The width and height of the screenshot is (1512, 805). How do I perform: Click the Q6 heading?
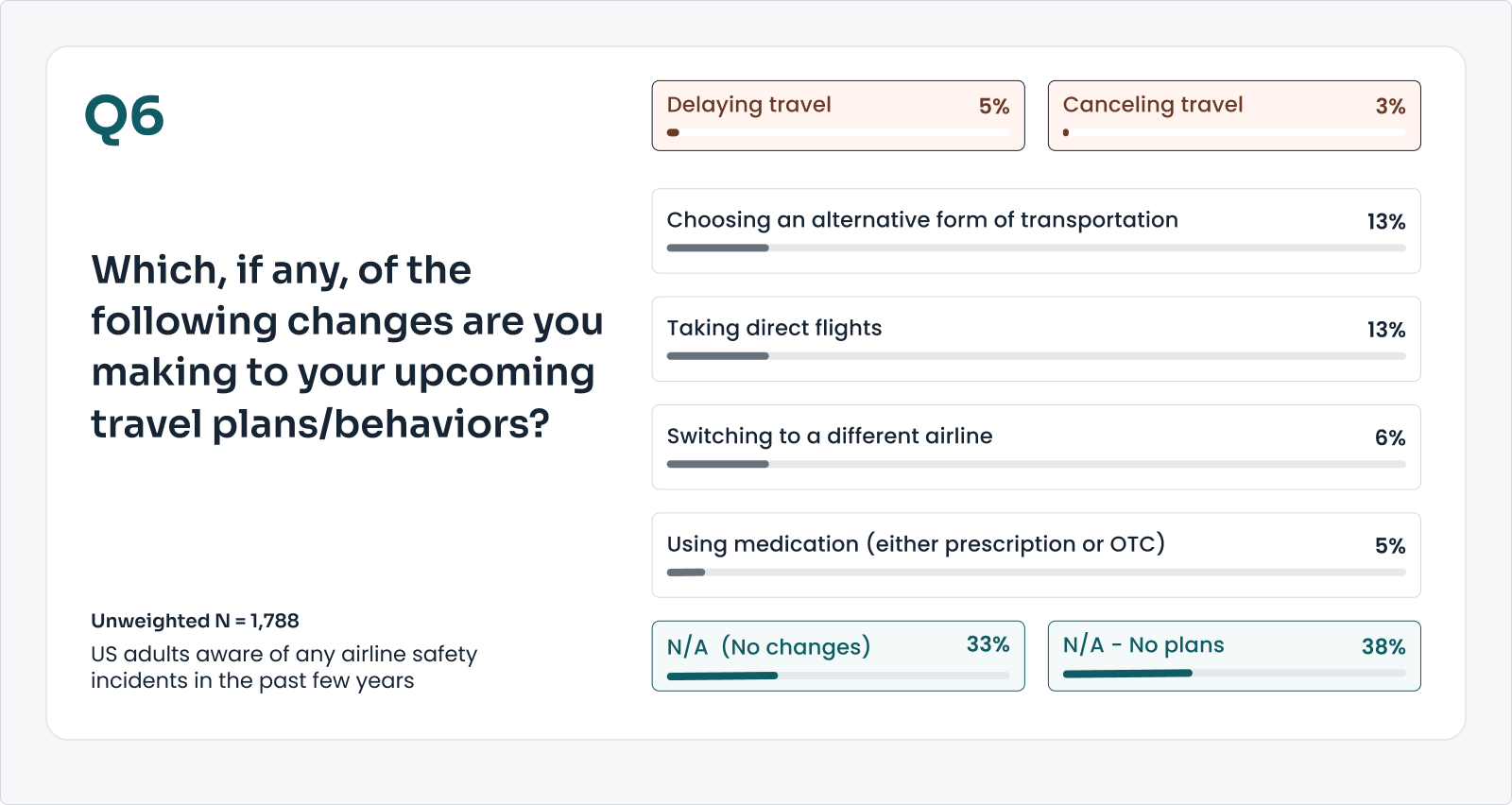124,117
